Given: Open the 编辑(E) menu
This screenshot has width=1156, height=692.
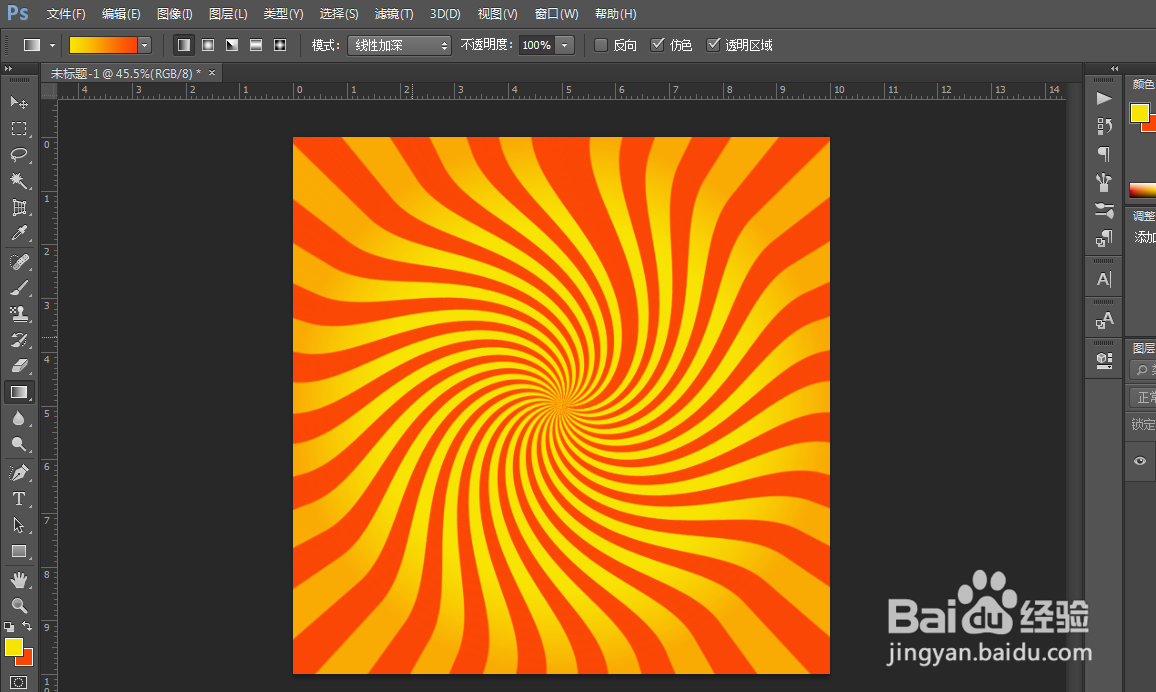Looking at the screenshot, I should (121, 14).
